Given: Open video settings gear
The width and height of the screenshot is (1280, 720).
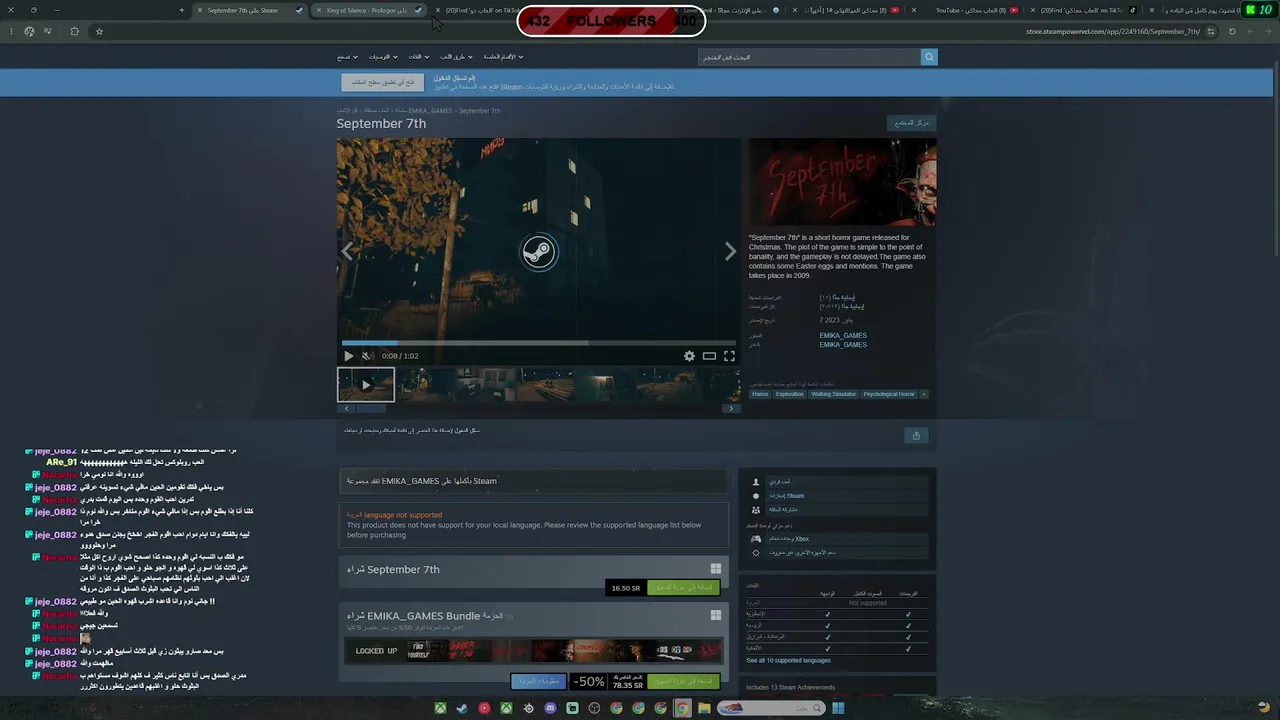Looking at the screenshot, I should pyautogui.click(x=689, y=356).
